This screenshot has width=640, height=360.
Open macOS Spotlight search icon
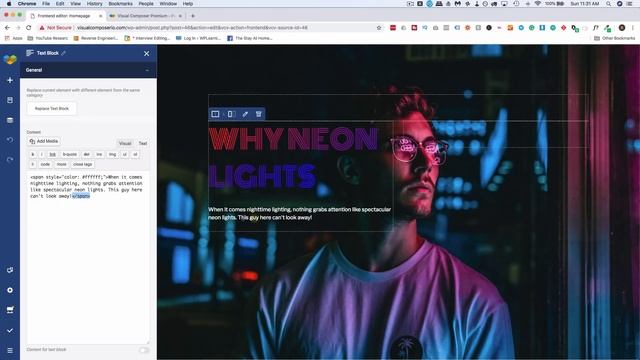(x=609, y=4)
